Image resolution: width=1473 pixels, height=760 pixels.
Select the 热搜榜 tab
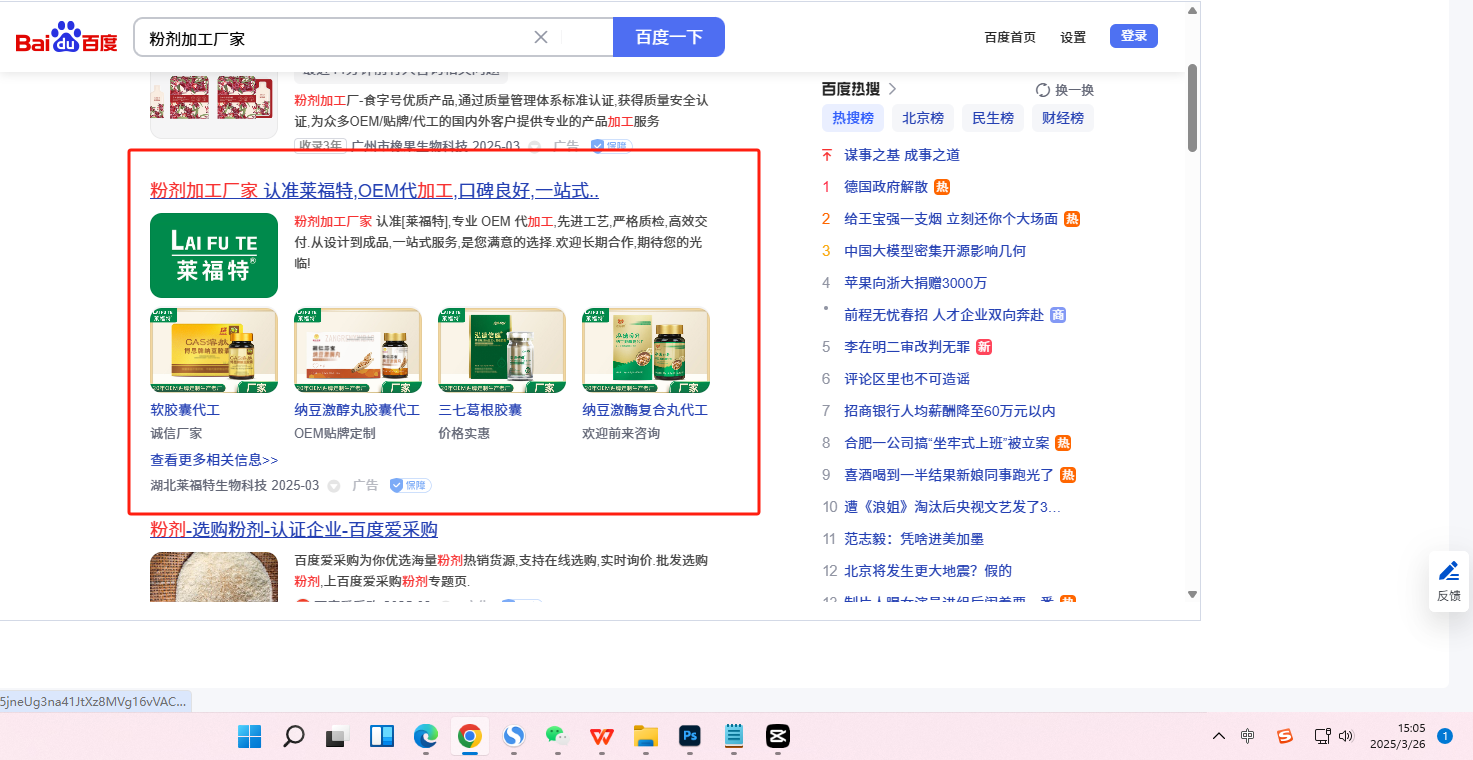click(853, 118)
